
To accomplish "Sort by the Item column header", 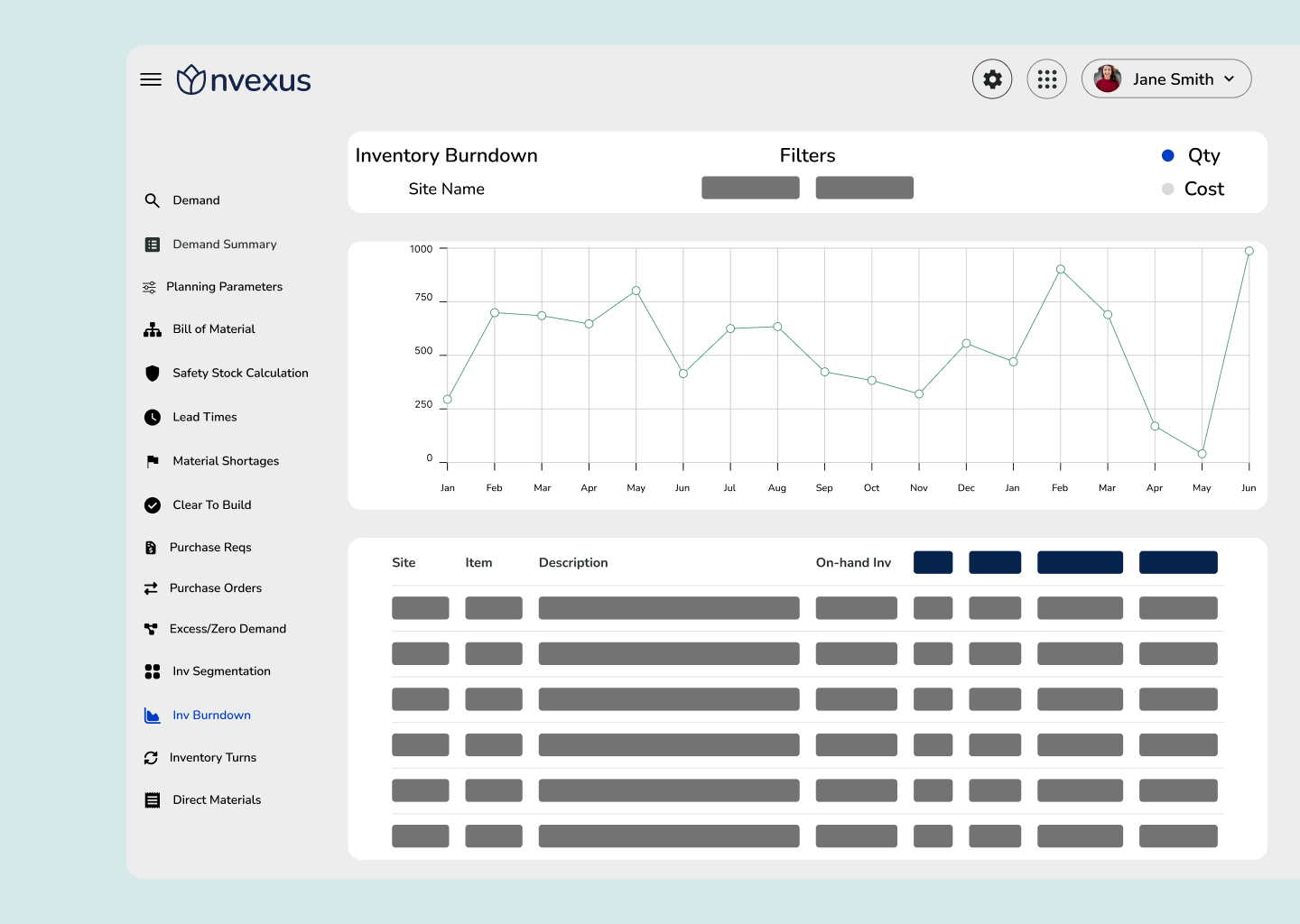I will pyautogui.click(x=478, y=562).
